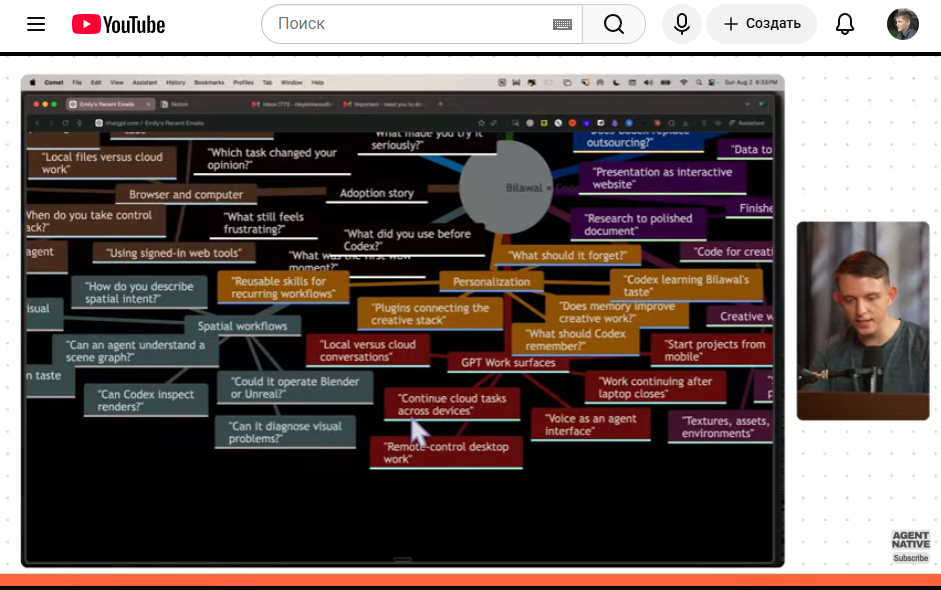This screenshot has height=590, width=941.
Task: Click "Can it diagnose visual problems?" node
Action: (285, 432)
